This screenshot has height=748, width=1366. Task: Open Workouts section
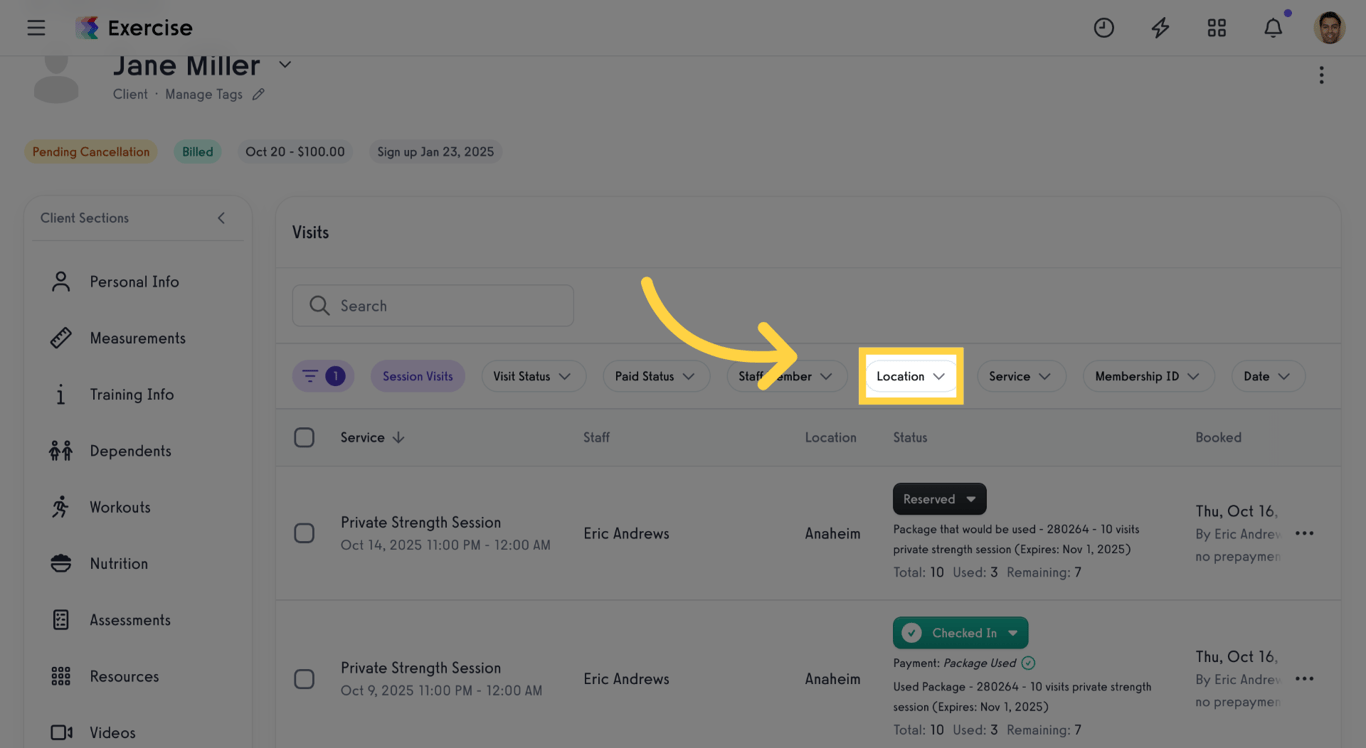pyautogui.click(x=120, y=507)
